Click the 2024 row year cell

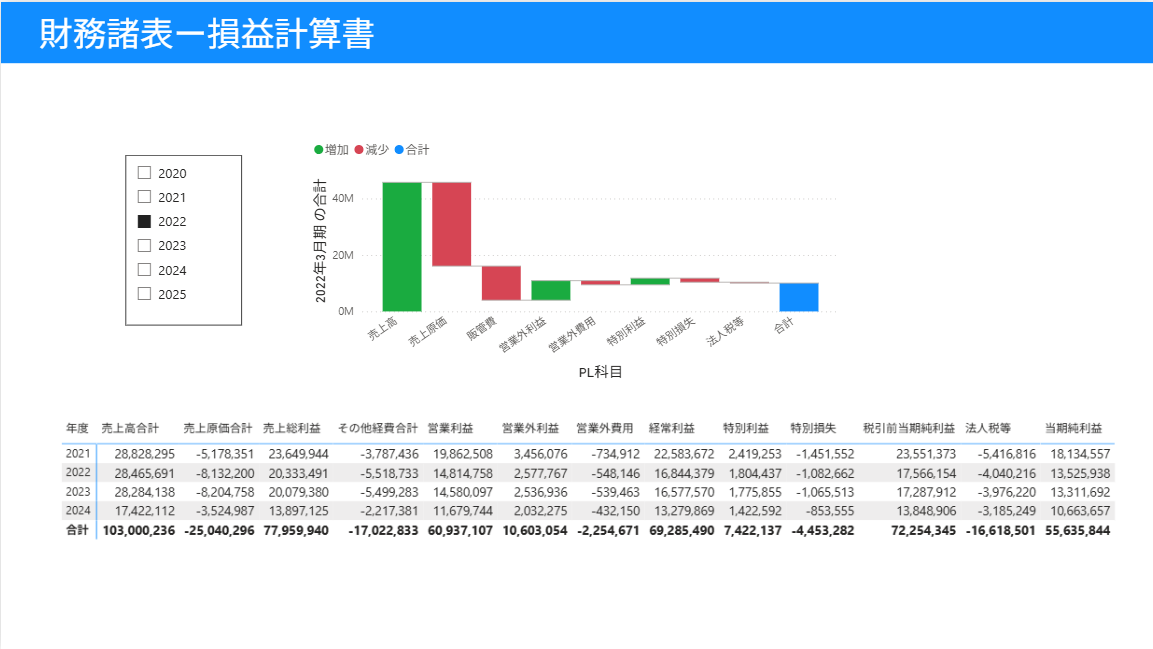[78, 510]
